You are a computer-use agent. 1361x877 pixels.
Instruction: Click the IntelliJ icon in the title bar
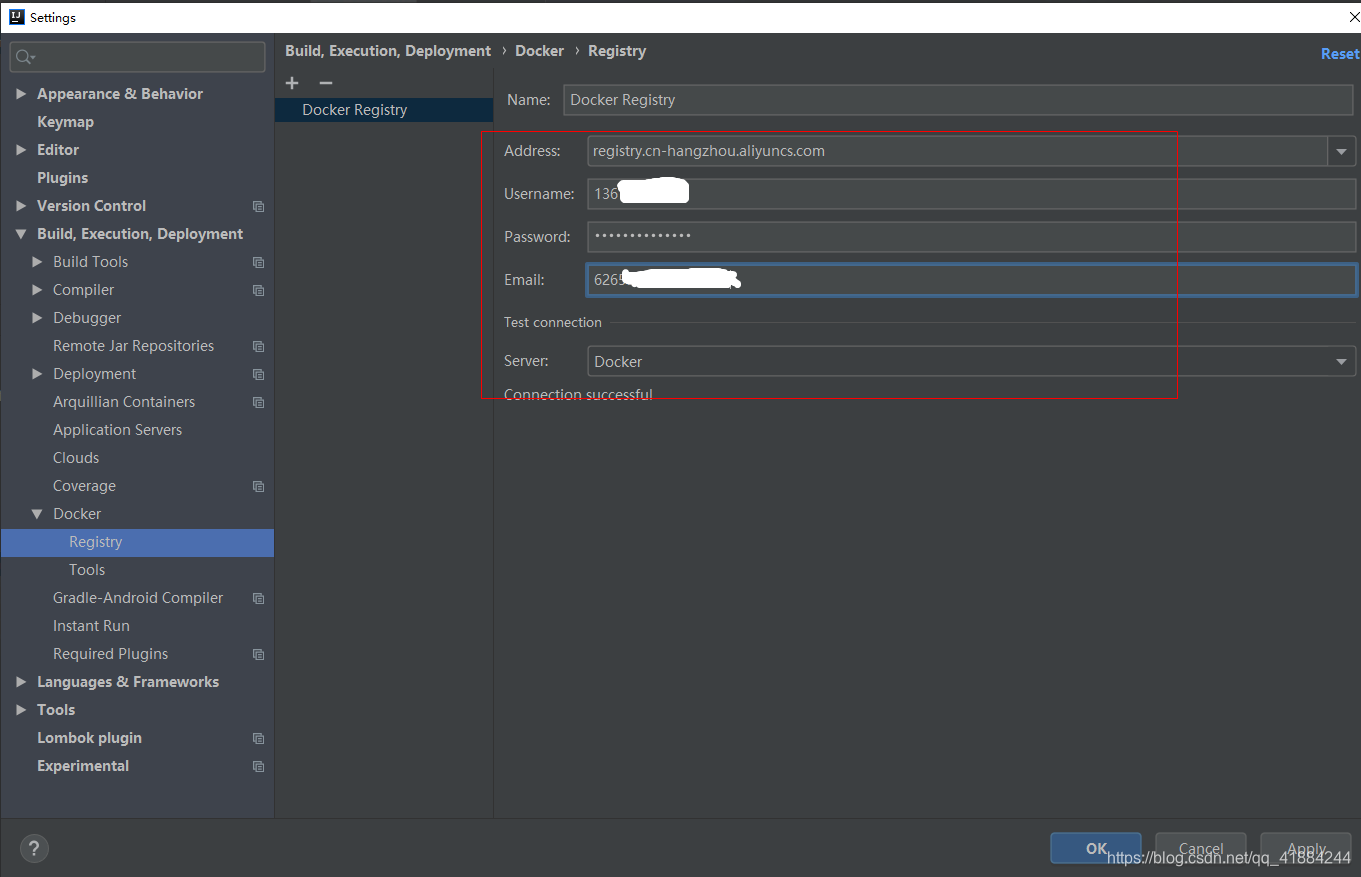pyautogui.click(x=16, y=17)
